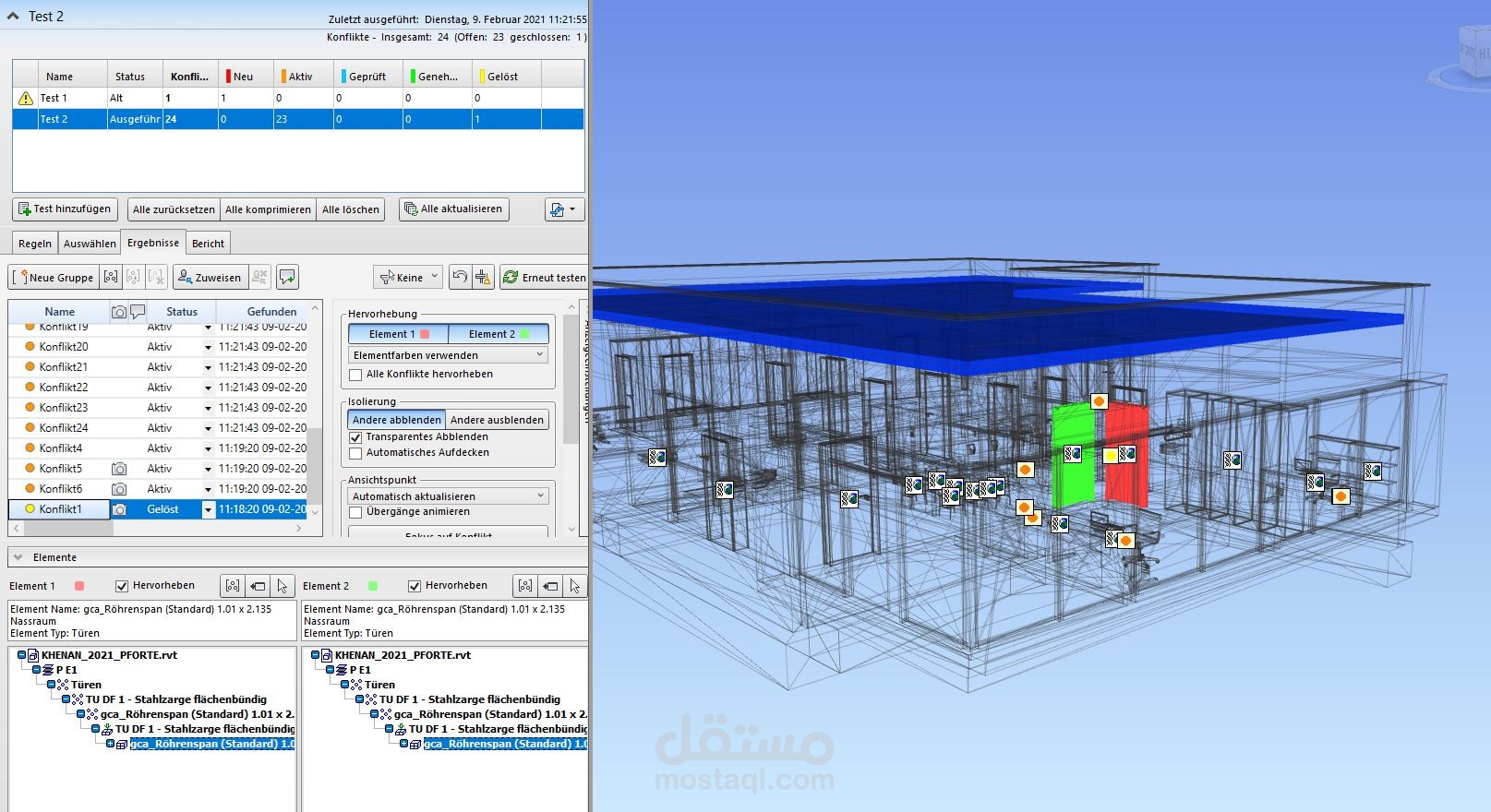The width and height of the screenshot is (1491, 812).
Task: Toggle Andere abblenden isolation mode
Action: pyautogui.click(x=397, y=420)
